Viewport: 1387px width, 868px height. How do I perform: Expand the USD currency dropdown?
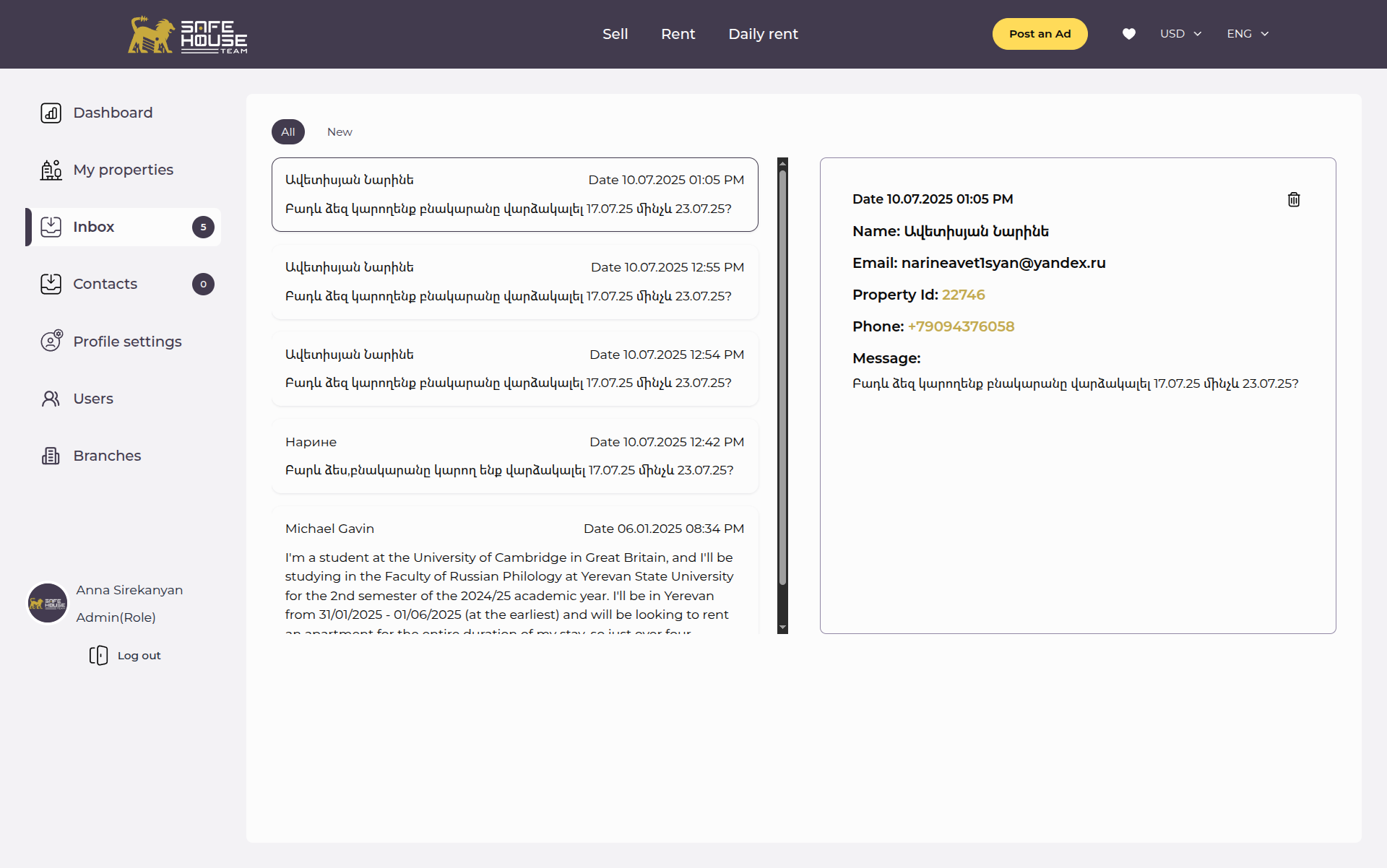click(1180, 34)
